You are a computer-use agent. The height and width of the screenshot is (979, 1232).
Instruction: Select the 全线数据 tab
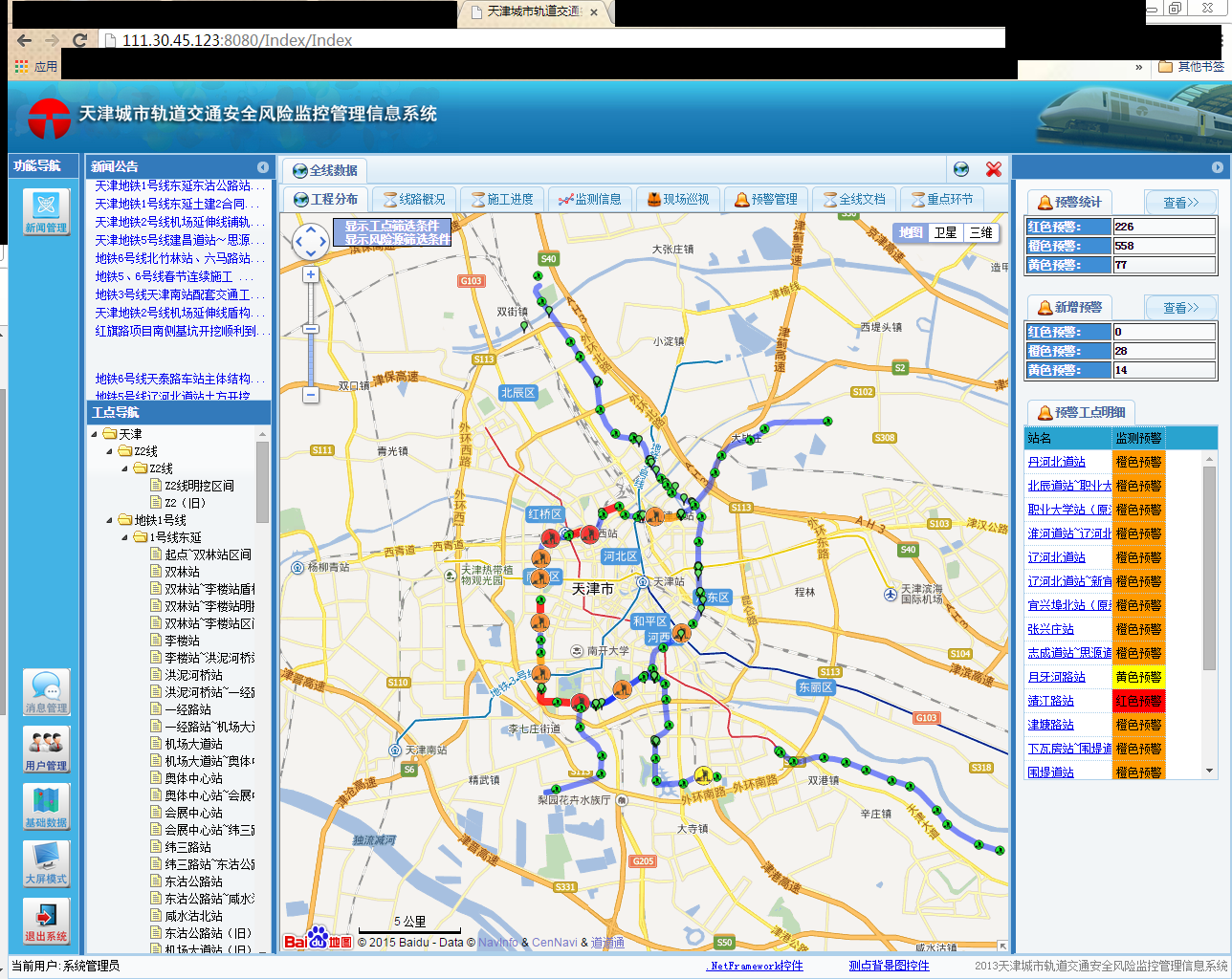[325, 170]
